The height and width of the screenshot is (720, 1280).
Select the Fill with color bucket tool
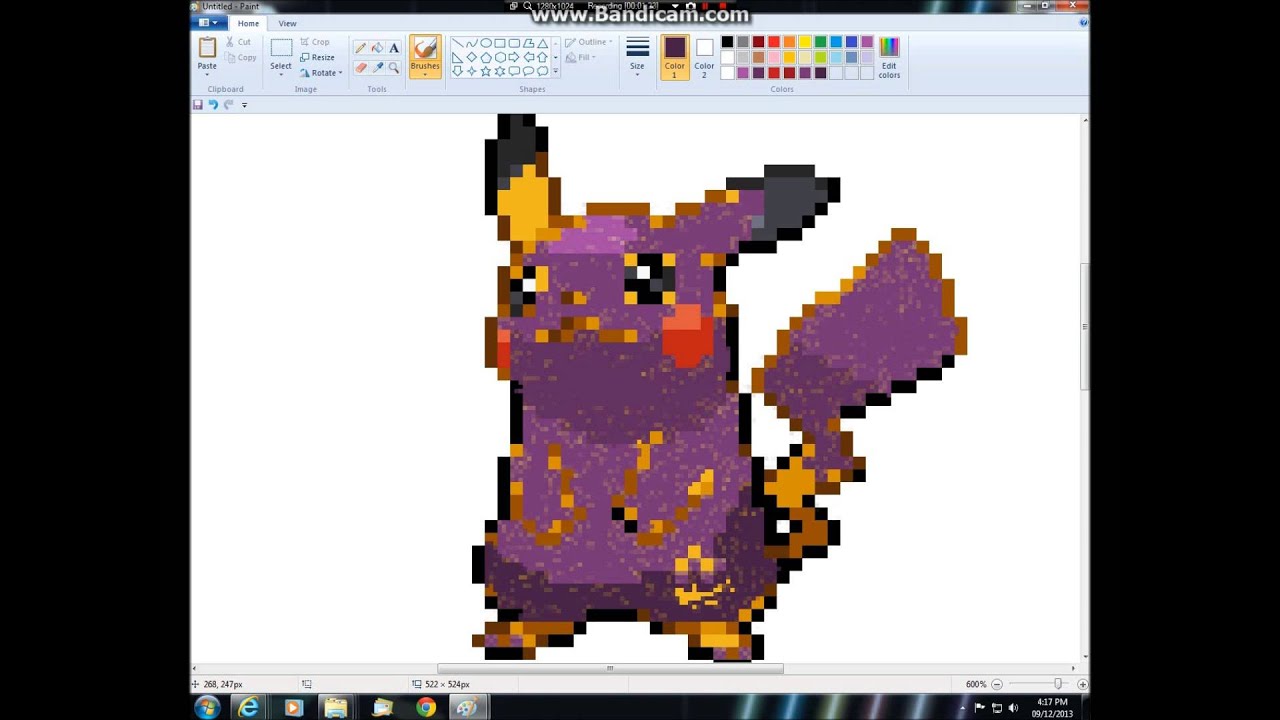(x=377, y=48)
